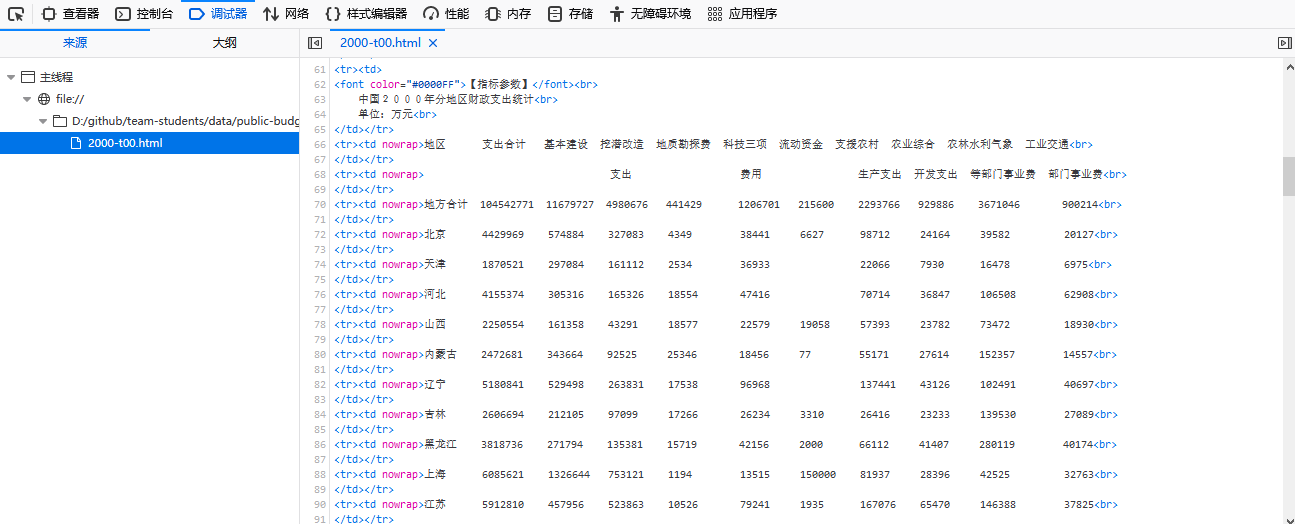Click the text 中国２０００年分地区财政支出统计
This screenshot has height=524, width=1295.
[x=446, y=99]
